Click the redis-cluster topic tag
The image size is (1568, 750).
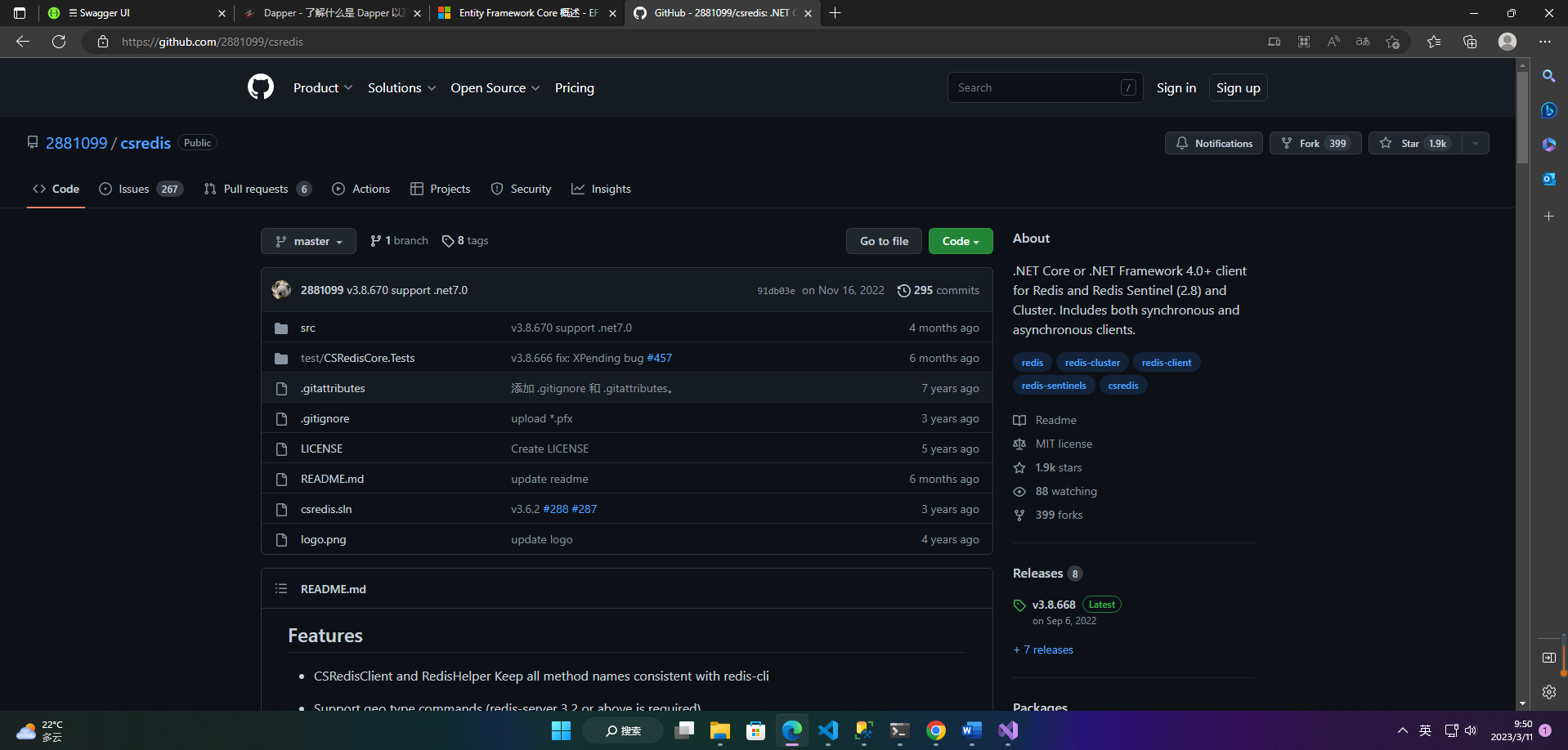click(1092, 363)
